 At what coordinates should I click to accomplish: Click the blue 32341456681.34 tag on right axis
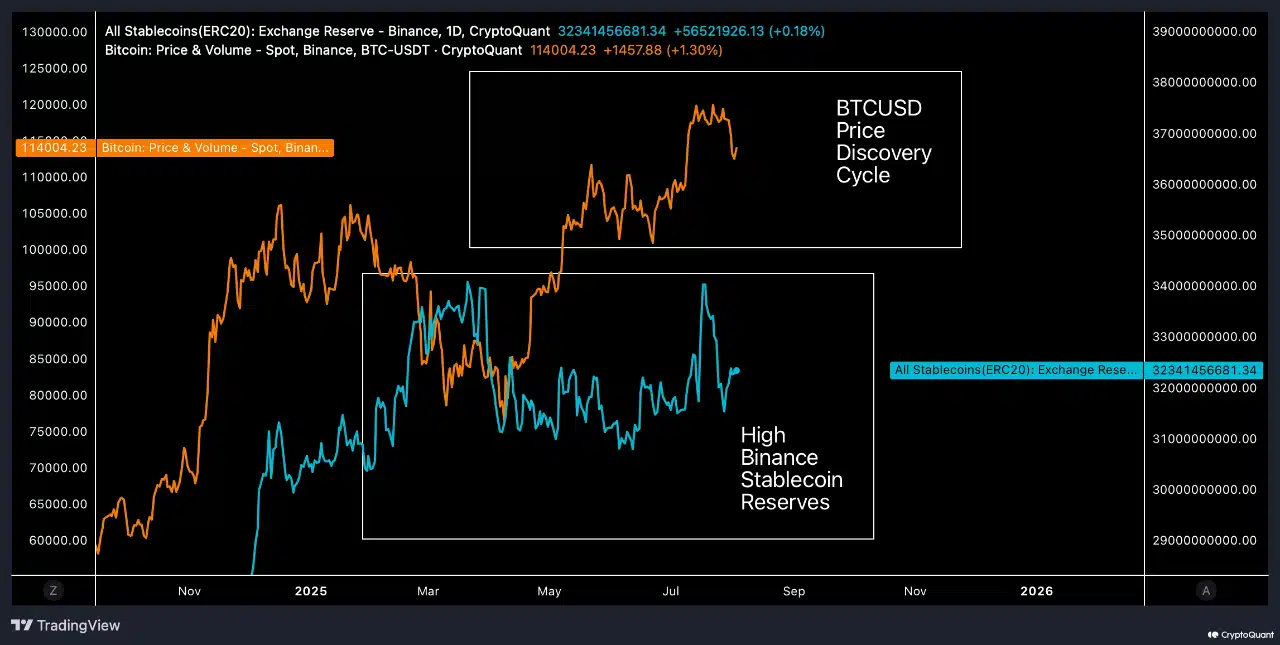tap(1203, 370)
